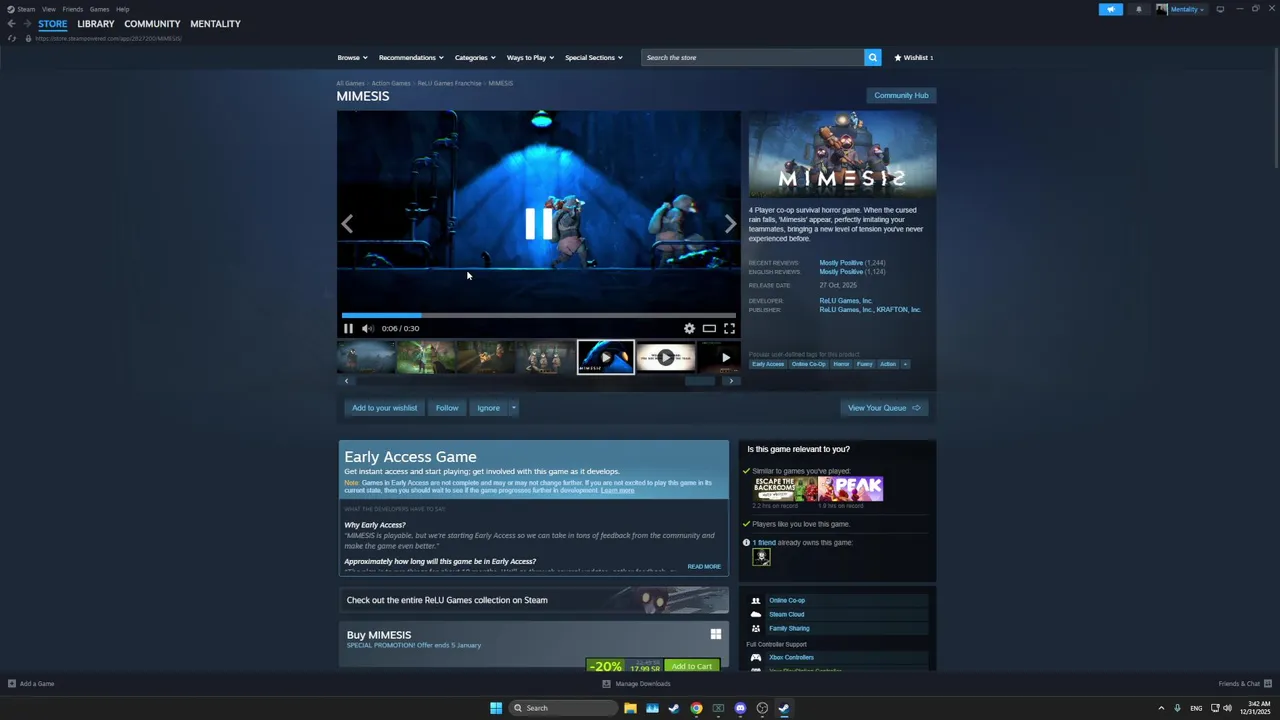Click the friend avatar who owns this game
The image size is (1280, 720).
coord(761,557)
